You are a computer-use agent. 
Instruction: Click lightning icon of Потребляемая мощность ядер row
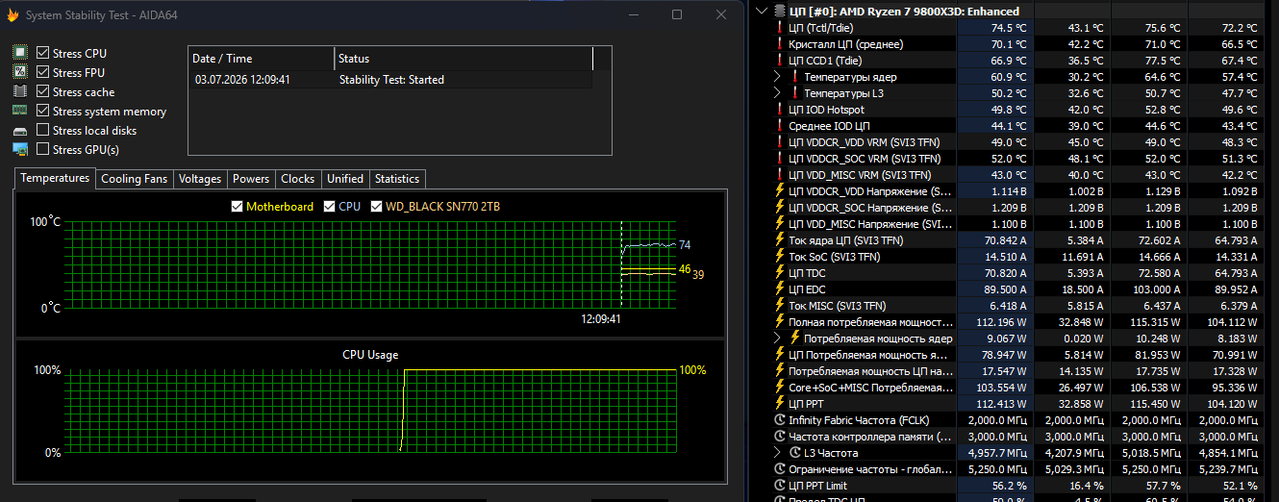tap(796, 338)
